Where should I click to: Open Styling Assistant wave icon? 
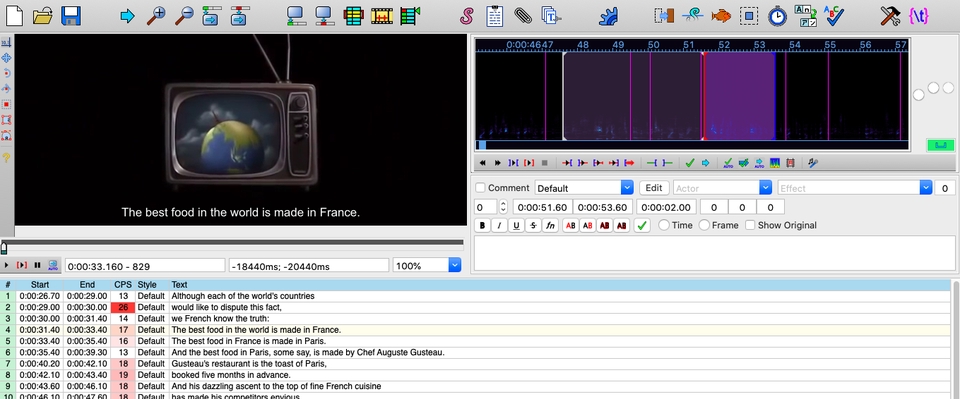coord(693,15)
